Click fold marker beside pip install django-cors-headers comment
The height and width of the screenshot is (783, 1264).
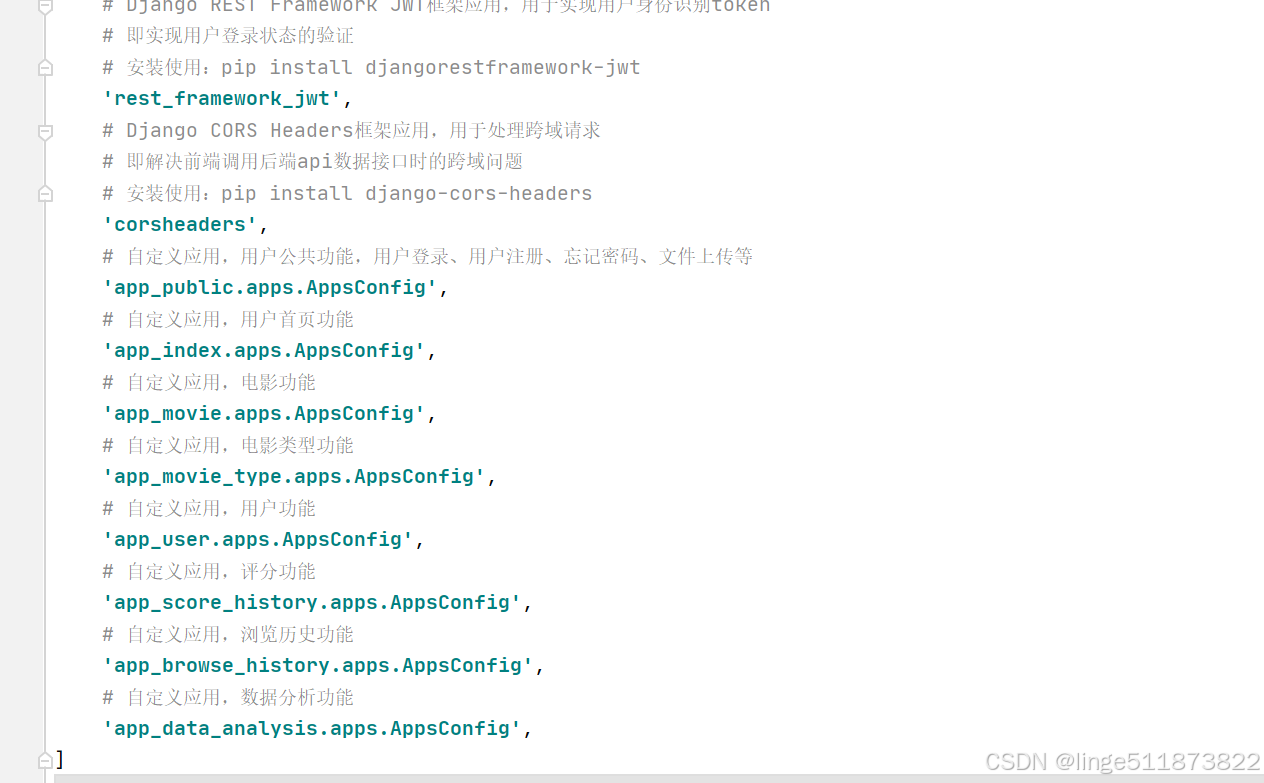click(45, 194)
